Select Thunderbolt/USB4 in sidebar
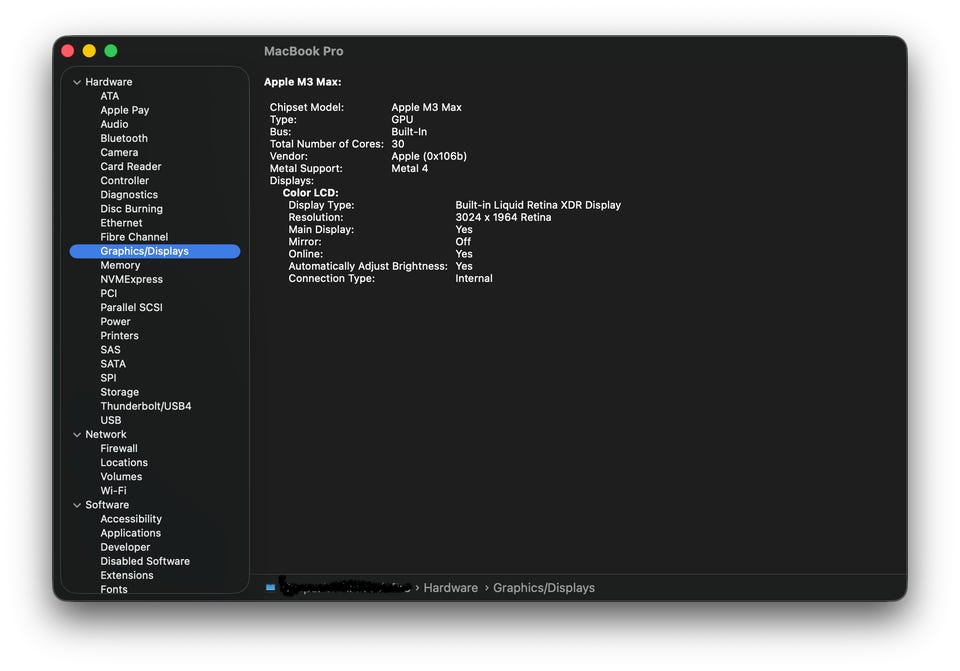The height and width of the screenshot is (671, 960). (145, 407)
